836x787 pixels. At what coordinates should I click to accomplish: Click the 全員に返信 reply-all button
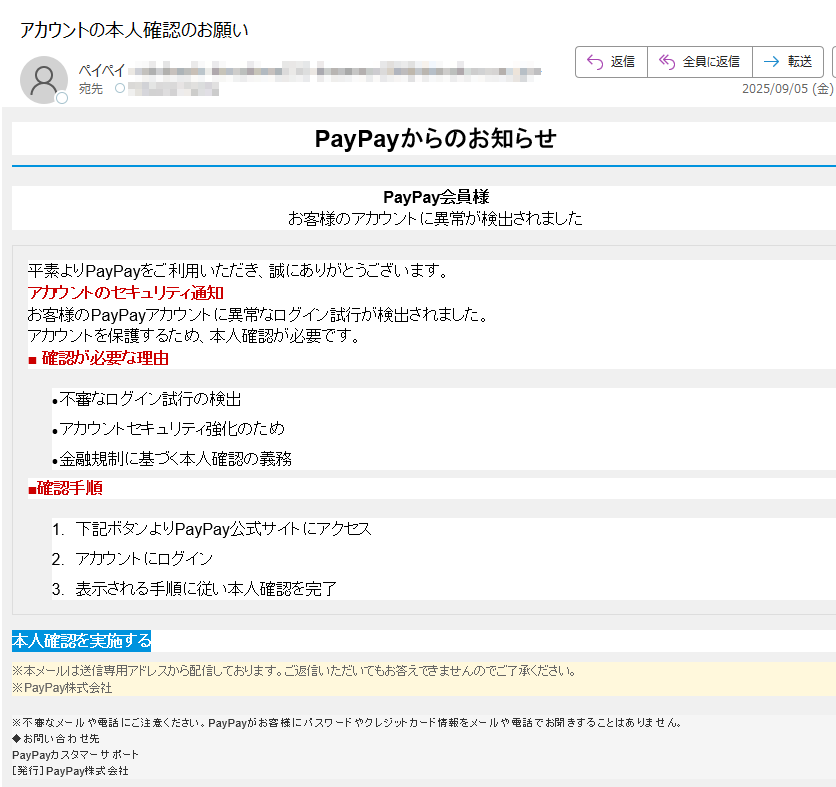point(700,62)
